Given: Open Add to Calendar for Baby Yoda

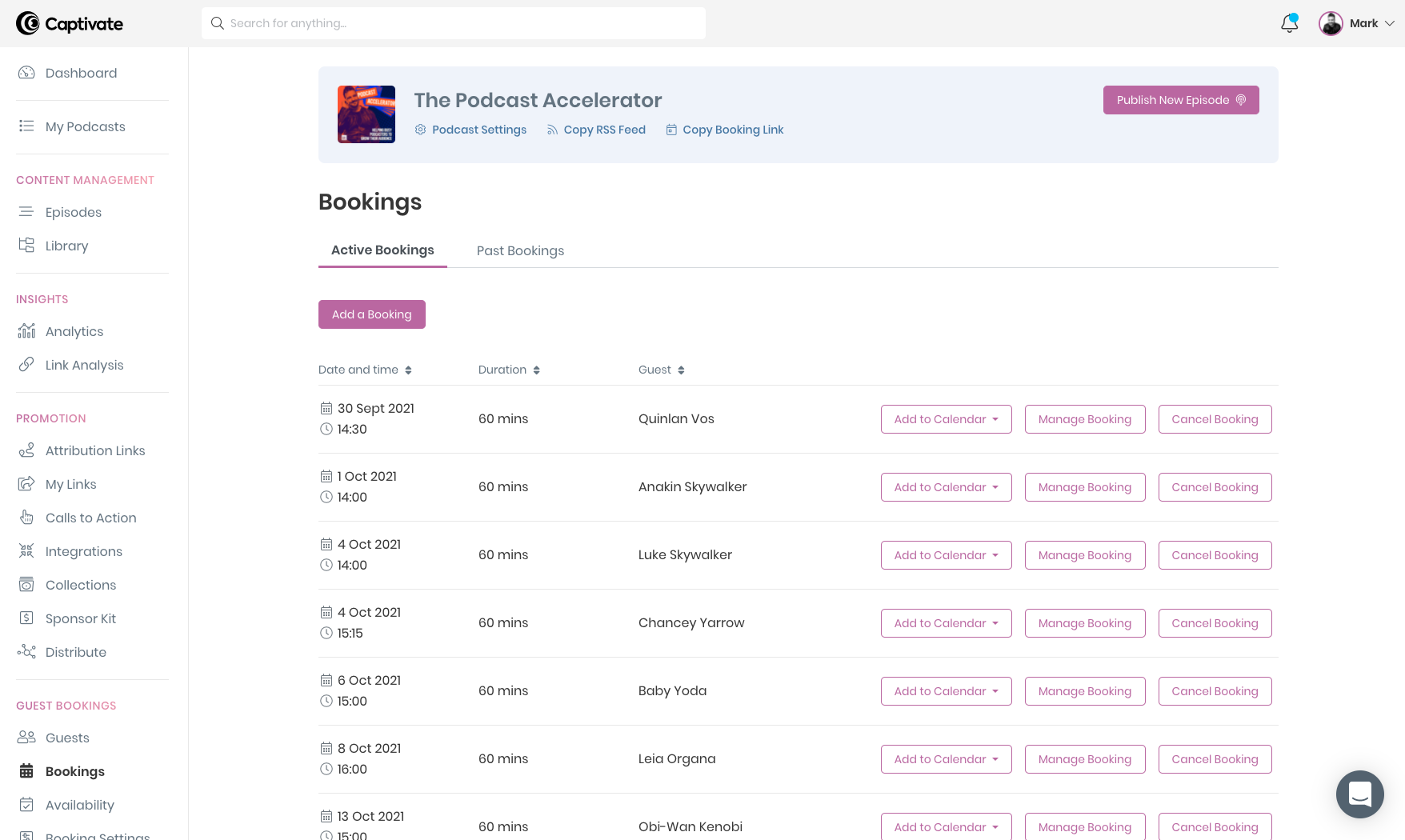Looking at the screenshot, I should (946, 691).
